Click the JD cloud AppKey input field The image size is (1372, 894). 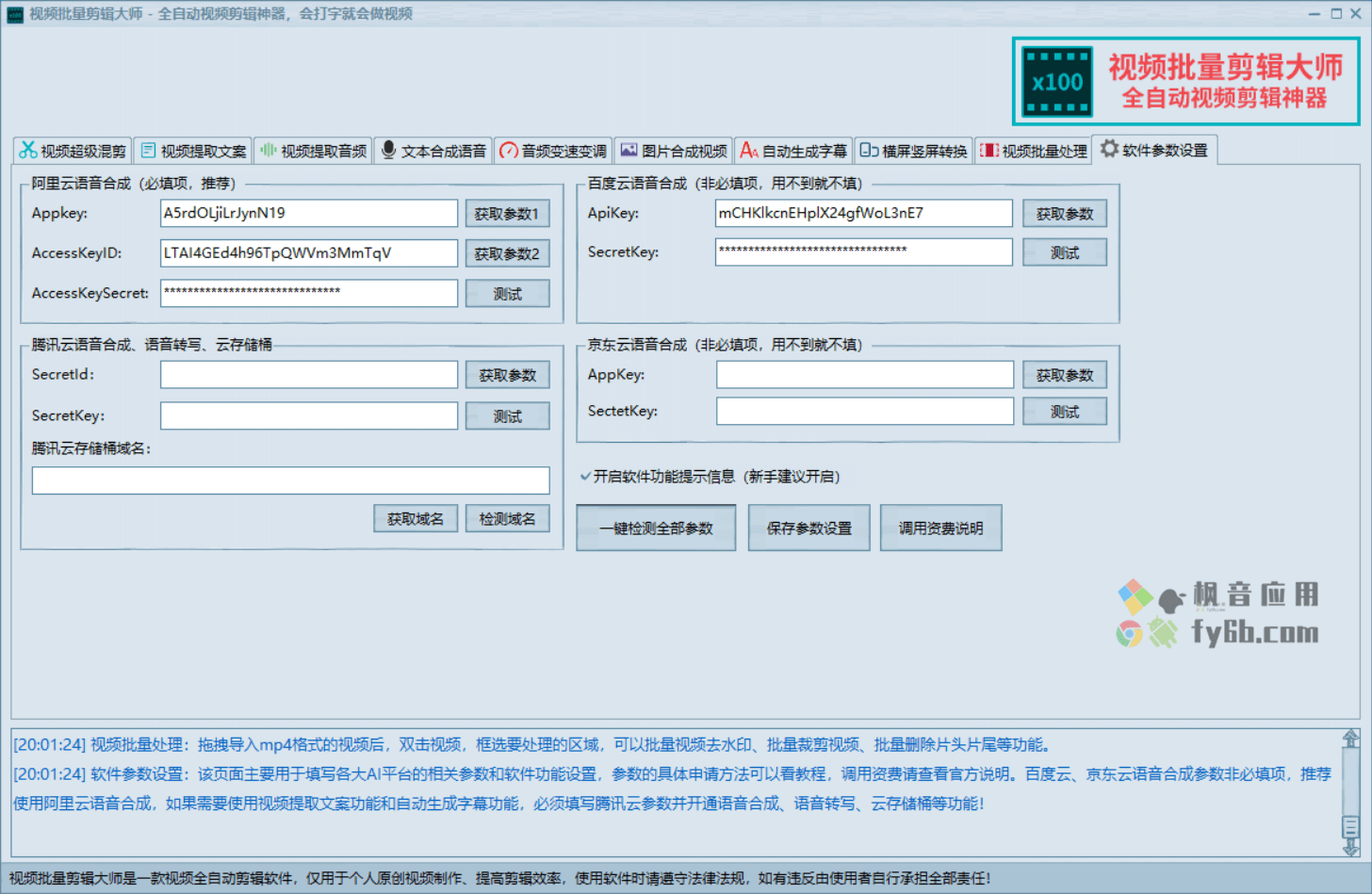click(865, 374)
